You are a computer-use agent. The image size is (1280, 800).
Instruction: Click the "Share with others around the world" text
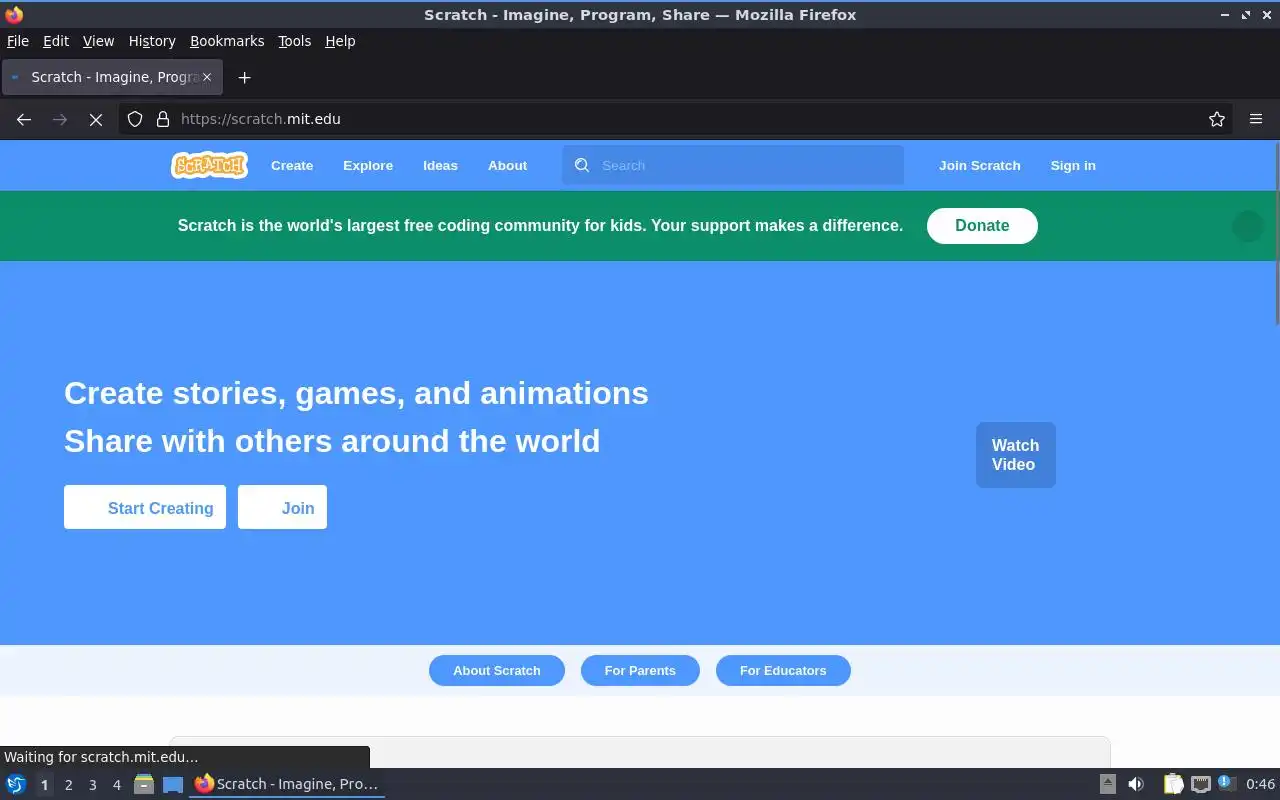(332, 441)
